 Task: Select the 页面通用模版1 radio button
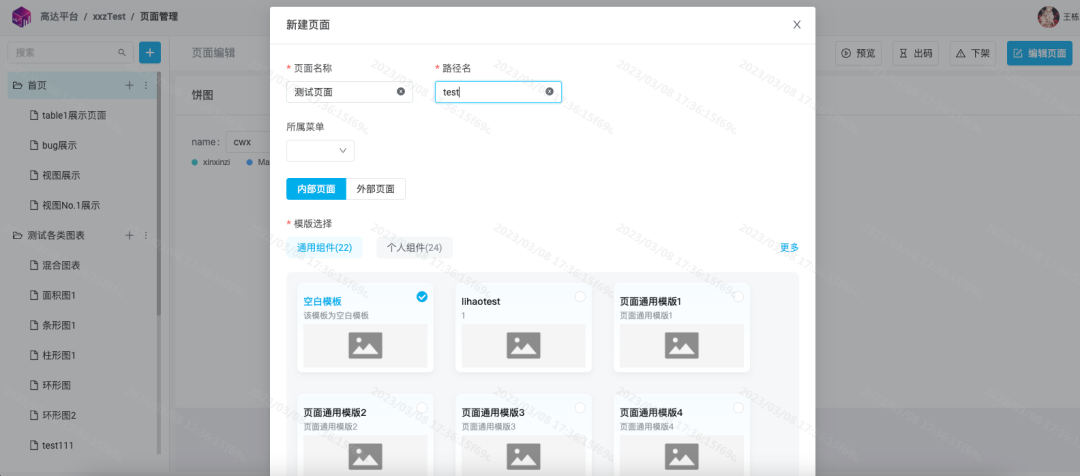738,296
